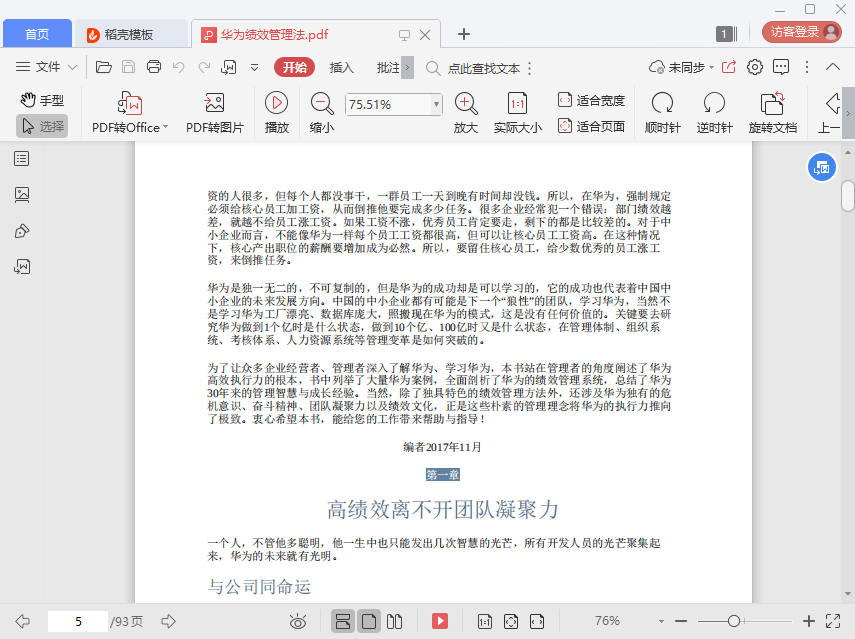Open the thumbnails sidebar panel
Image resolution: width=855 pixels, height=639 pixels.
tap(22, 195)
